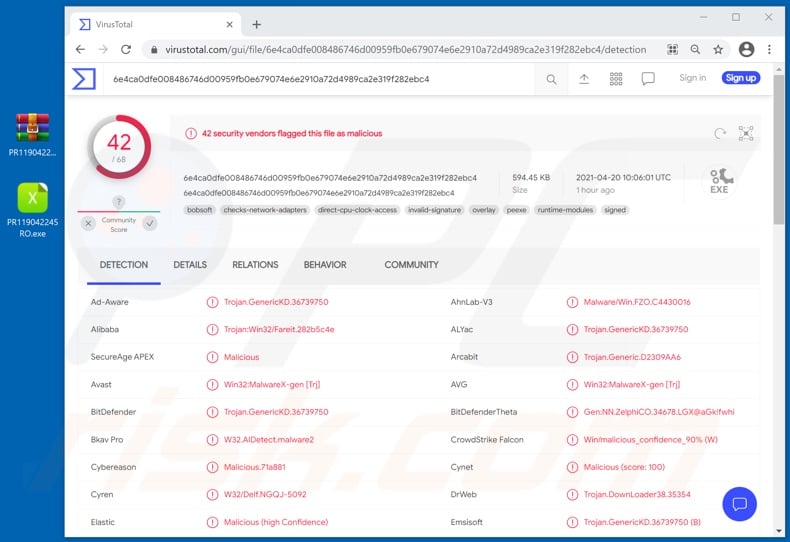Click Cyren's W32/Delf.NGQJ-5092 result
This screenshot has height=542, width=790.
pyautogui.click(x=265, y=495)
